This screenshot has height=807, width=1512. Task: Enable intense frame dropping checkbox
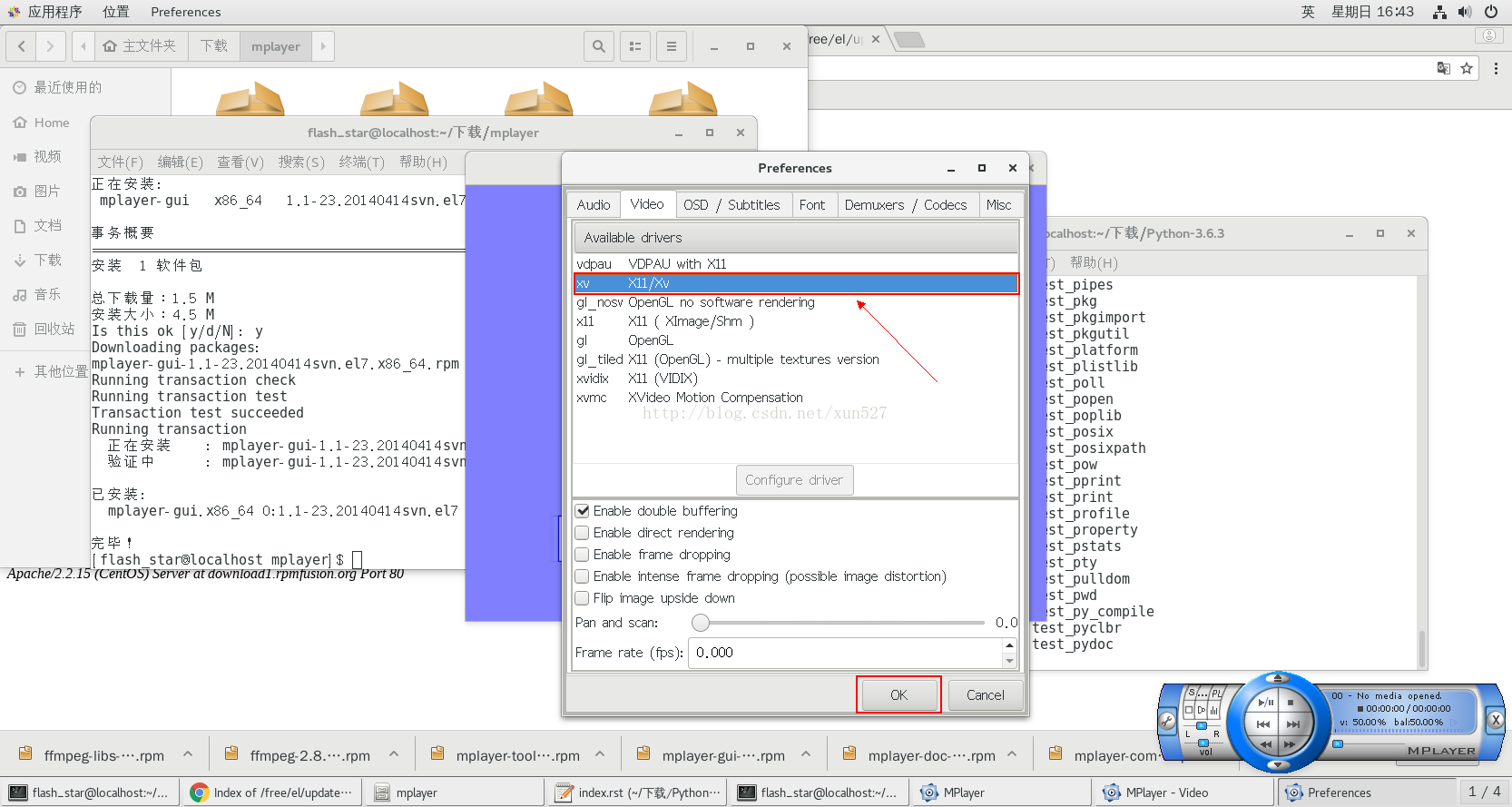583,576
